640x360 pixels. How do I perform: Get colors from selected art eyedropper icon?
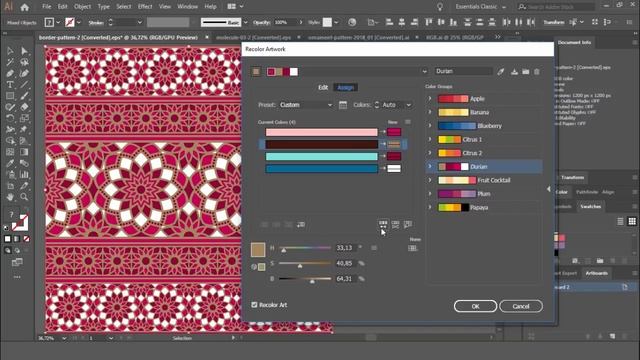click(501, 71)
